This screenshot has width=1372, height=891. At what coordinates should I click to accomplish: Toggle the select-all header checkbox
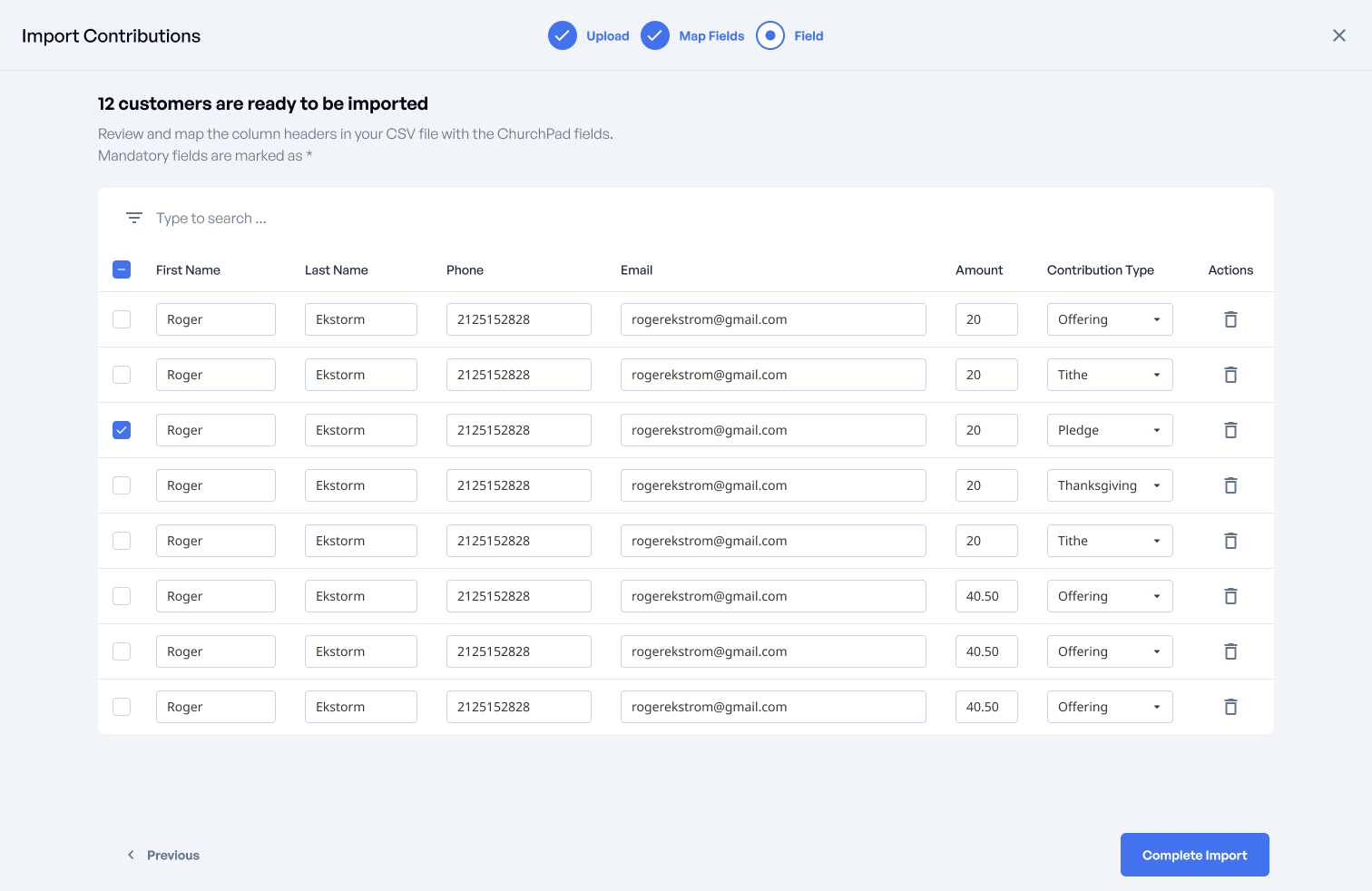click(x=122, y=269)
